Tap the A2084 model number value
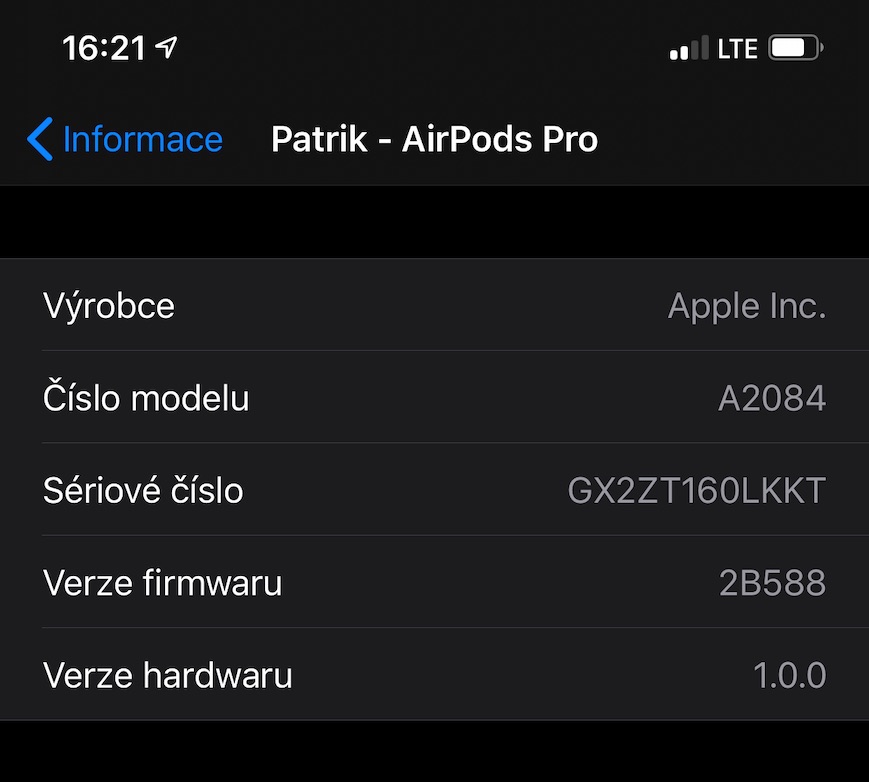Image resolution: width=869 pixels, height=782 pixels. (772, 398)
